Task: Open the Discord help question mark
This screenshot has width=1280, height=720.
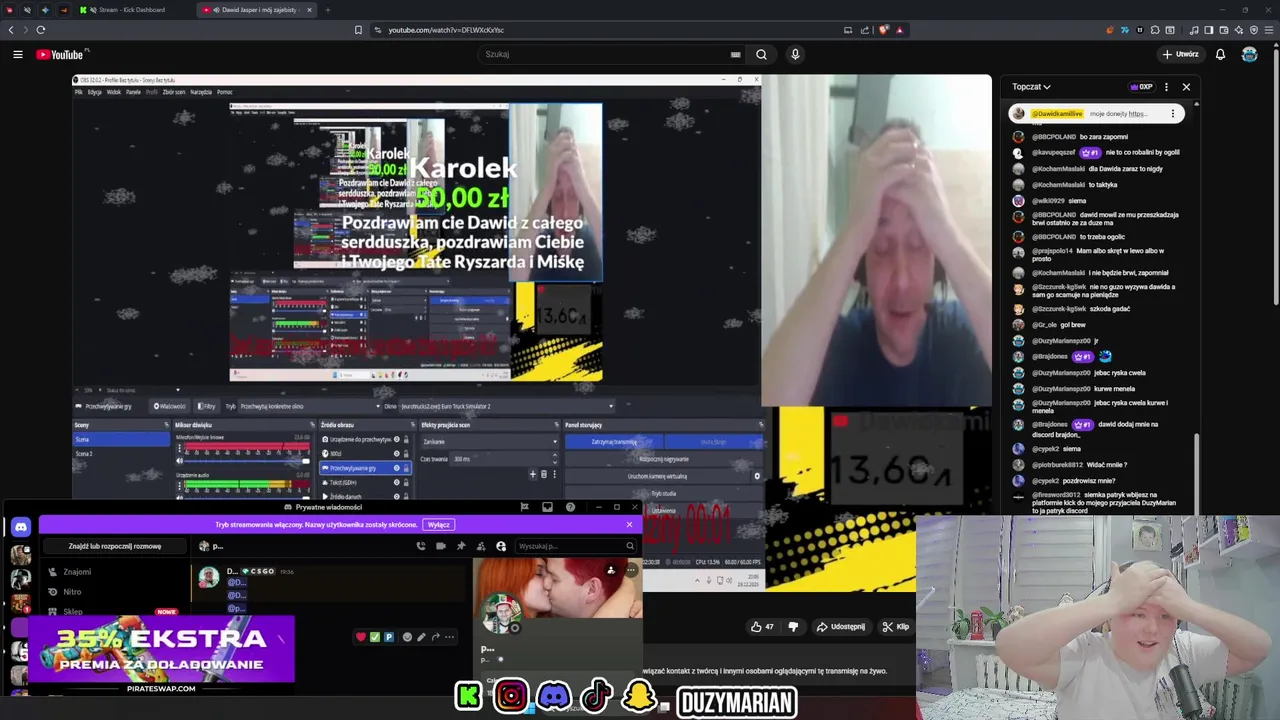Action: 570,507
